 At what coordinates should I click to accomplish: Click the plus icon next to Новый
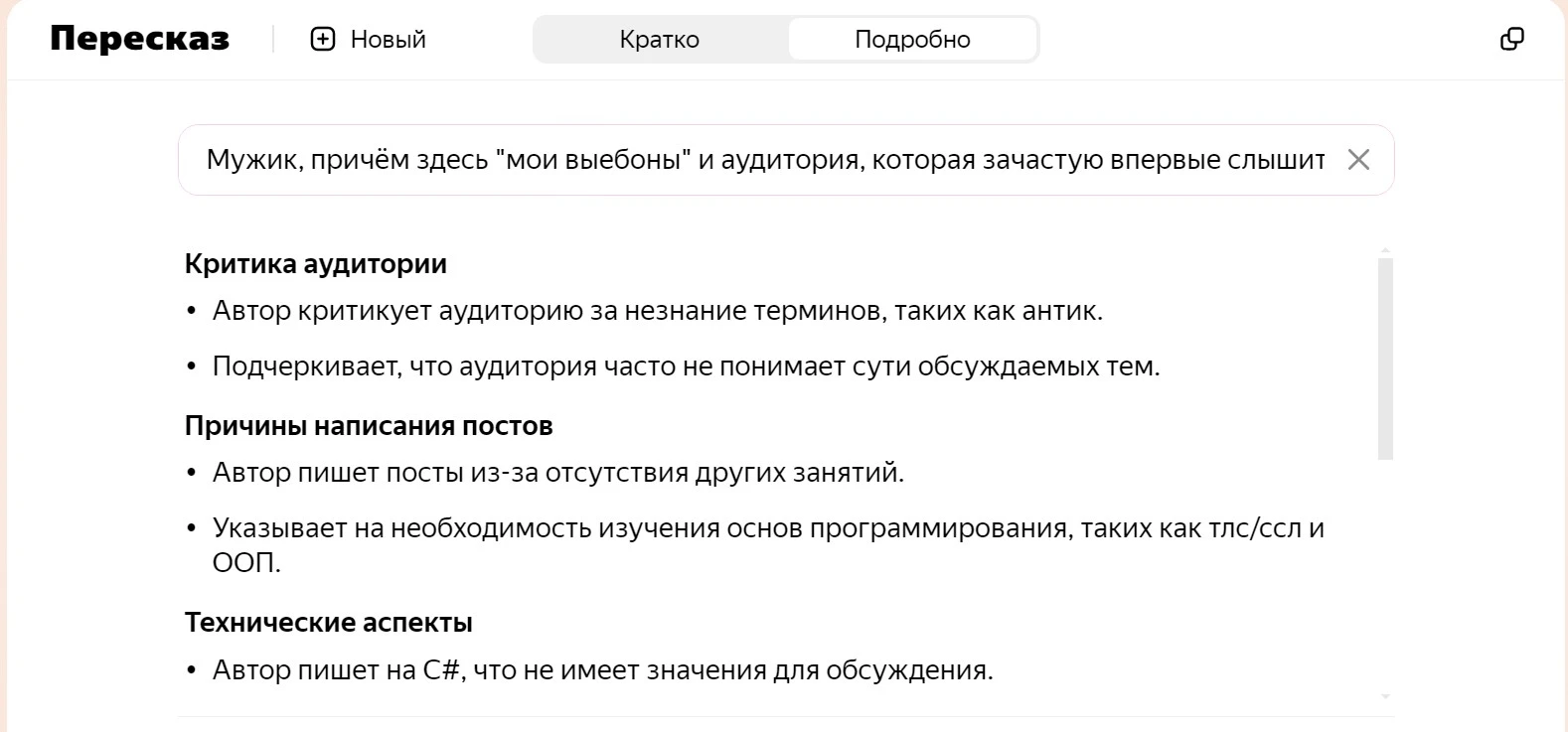pos(323,40)
